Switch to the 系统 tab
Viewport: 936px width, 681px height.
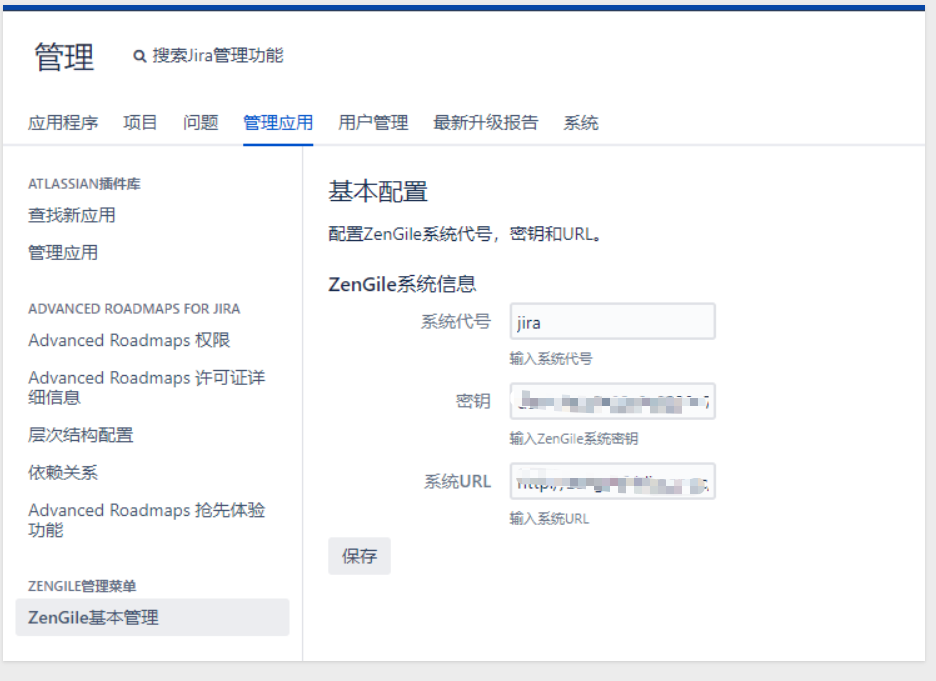(x=581, y=123)
